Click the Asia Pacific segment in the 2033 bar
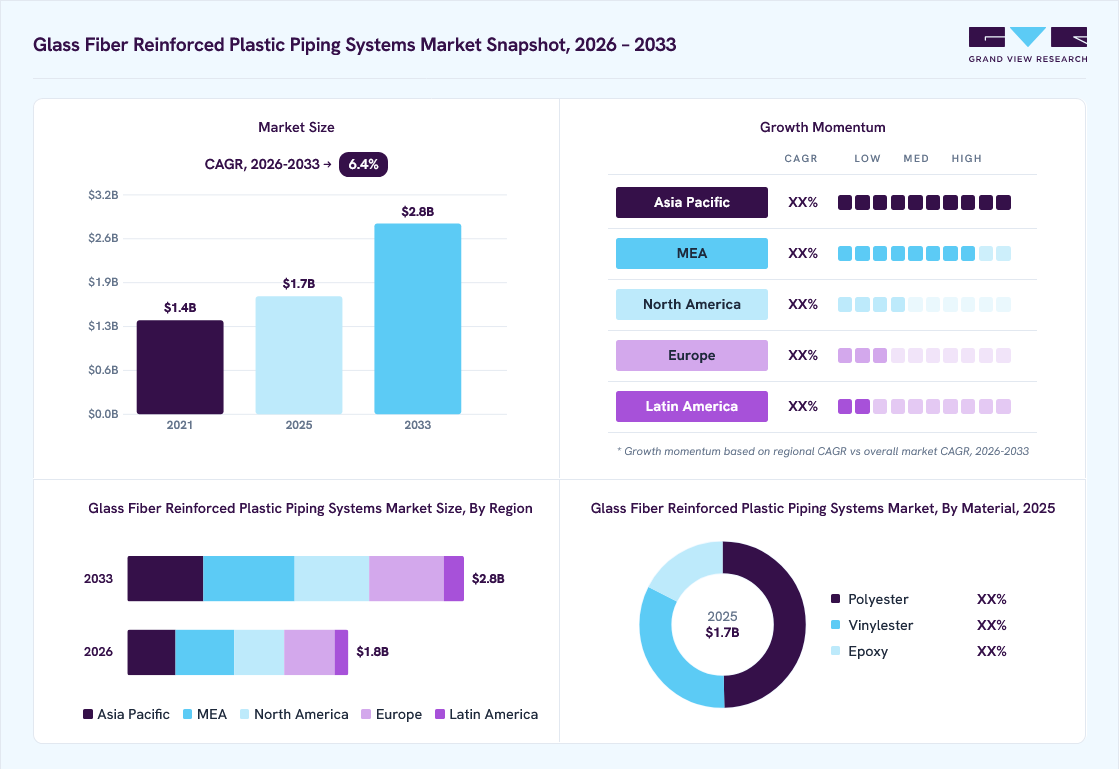The image size is (1120, 769). click(165, 578)
